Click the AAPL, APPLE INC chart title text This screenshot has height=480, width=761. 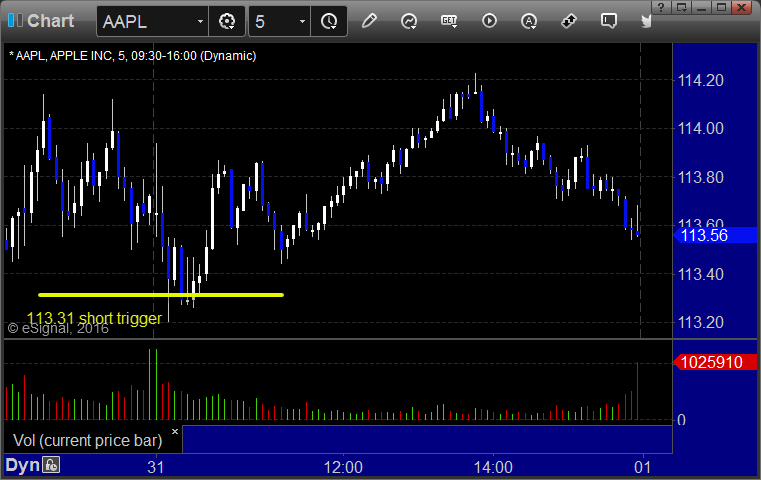pyautogui.click(x=132, y=56)
